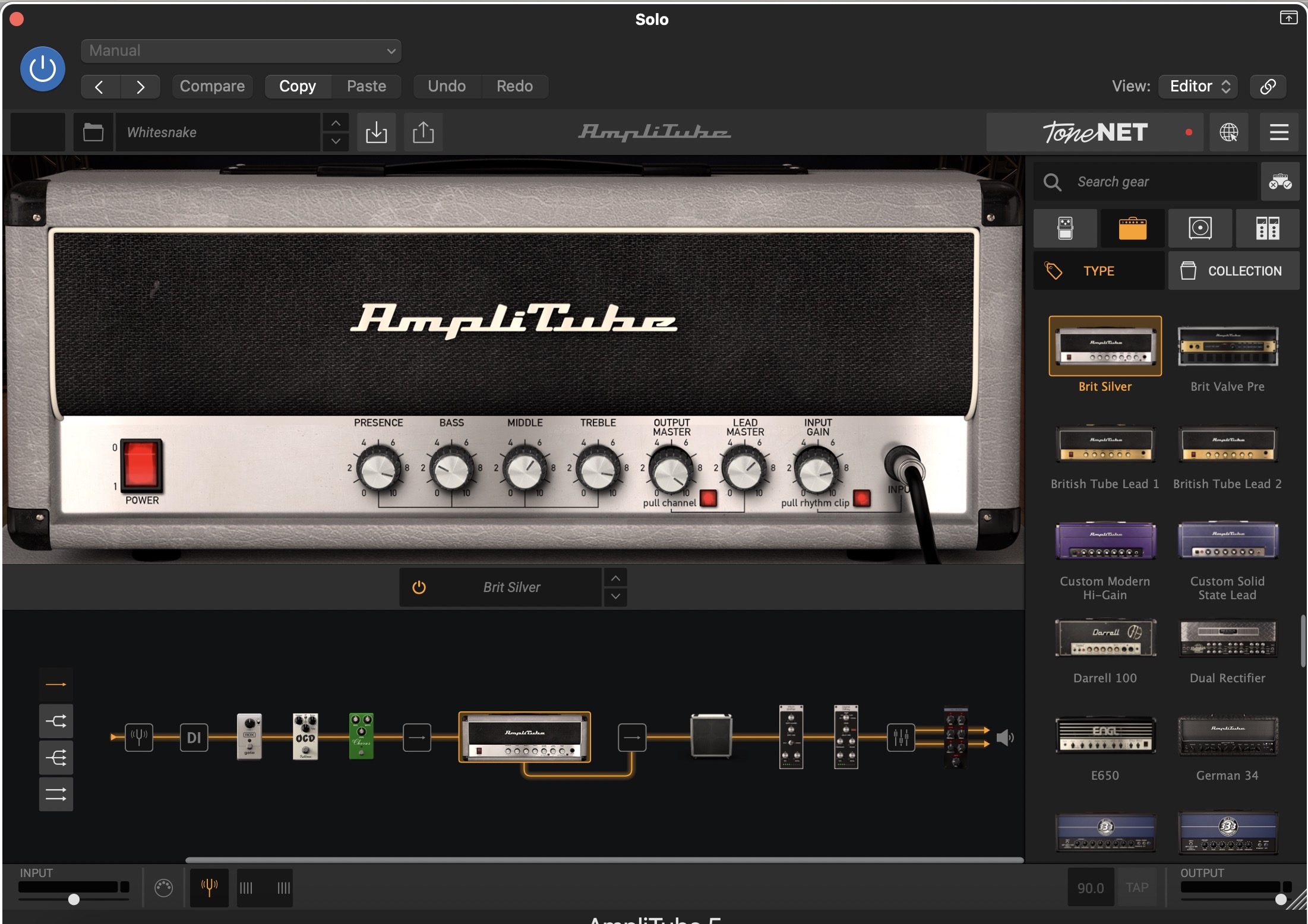Select the cabinet block in chain
The height and width of the screenshot is (924, 1308).
[x=711, y=736]
